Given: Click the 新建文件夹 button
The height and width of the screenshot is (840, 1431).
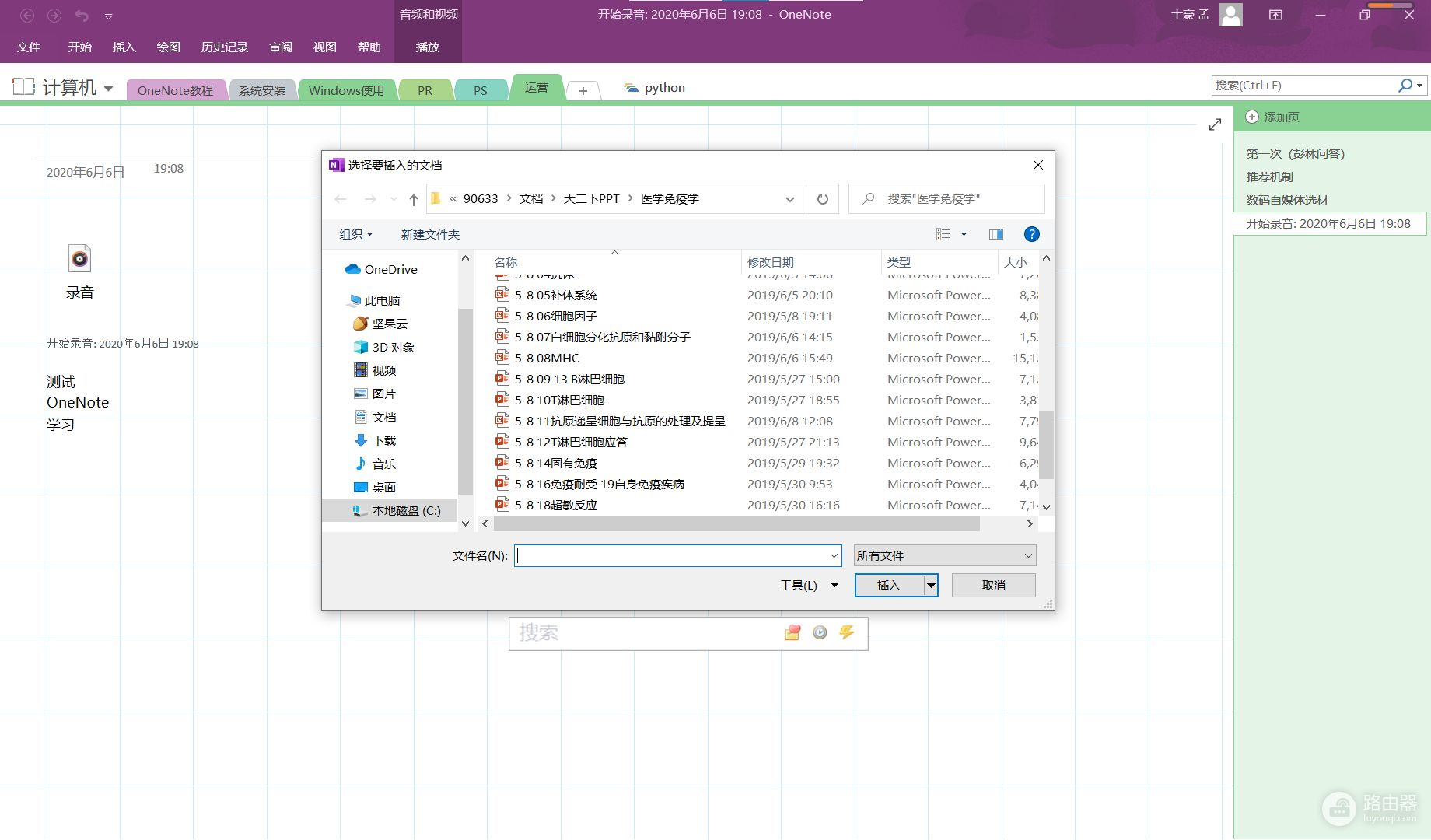Looking at the screenshot, I should pyautogui.click(x=430, y=234).
